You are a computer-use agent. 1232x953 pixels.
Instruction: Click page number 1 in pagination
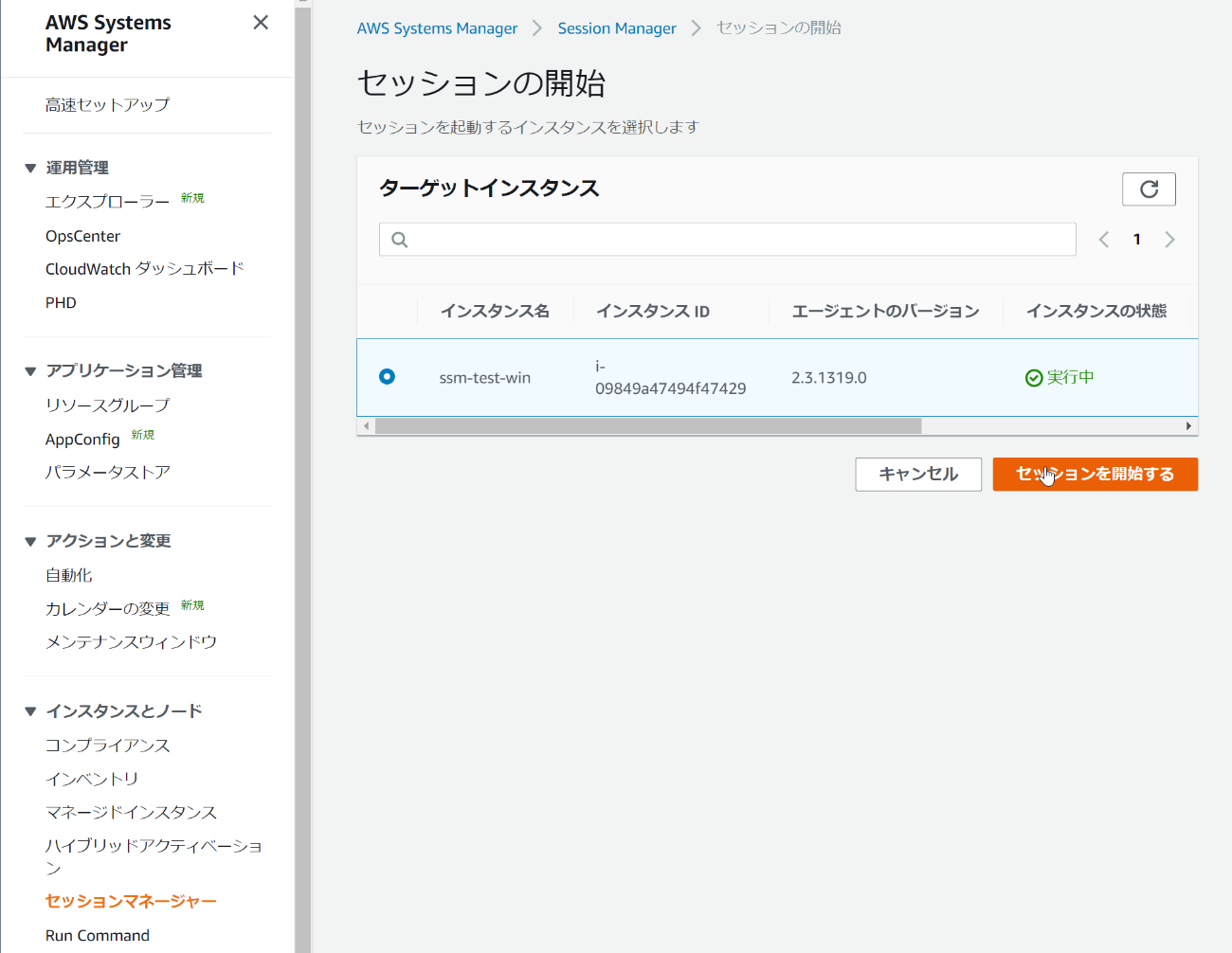pos(1137,240)
